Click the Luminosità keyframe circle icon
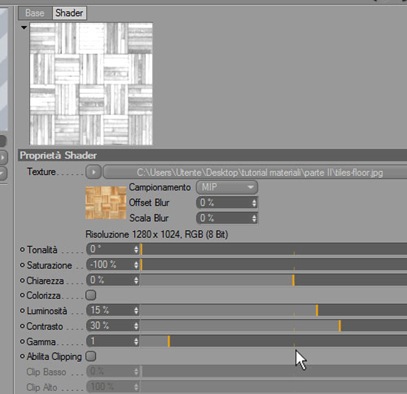407x394 pixels. click(x=22, y=311)
